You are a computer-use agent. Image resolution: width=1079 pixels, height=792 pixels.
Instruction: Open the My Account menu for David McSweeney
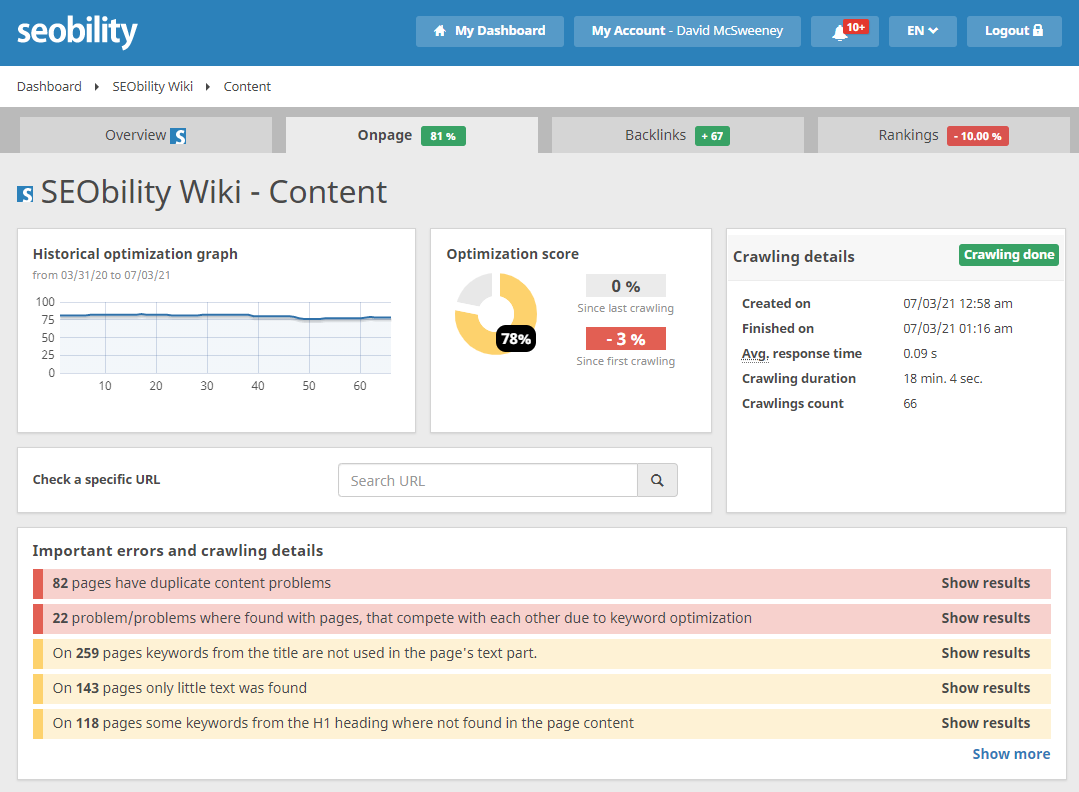tap(686, 31)
